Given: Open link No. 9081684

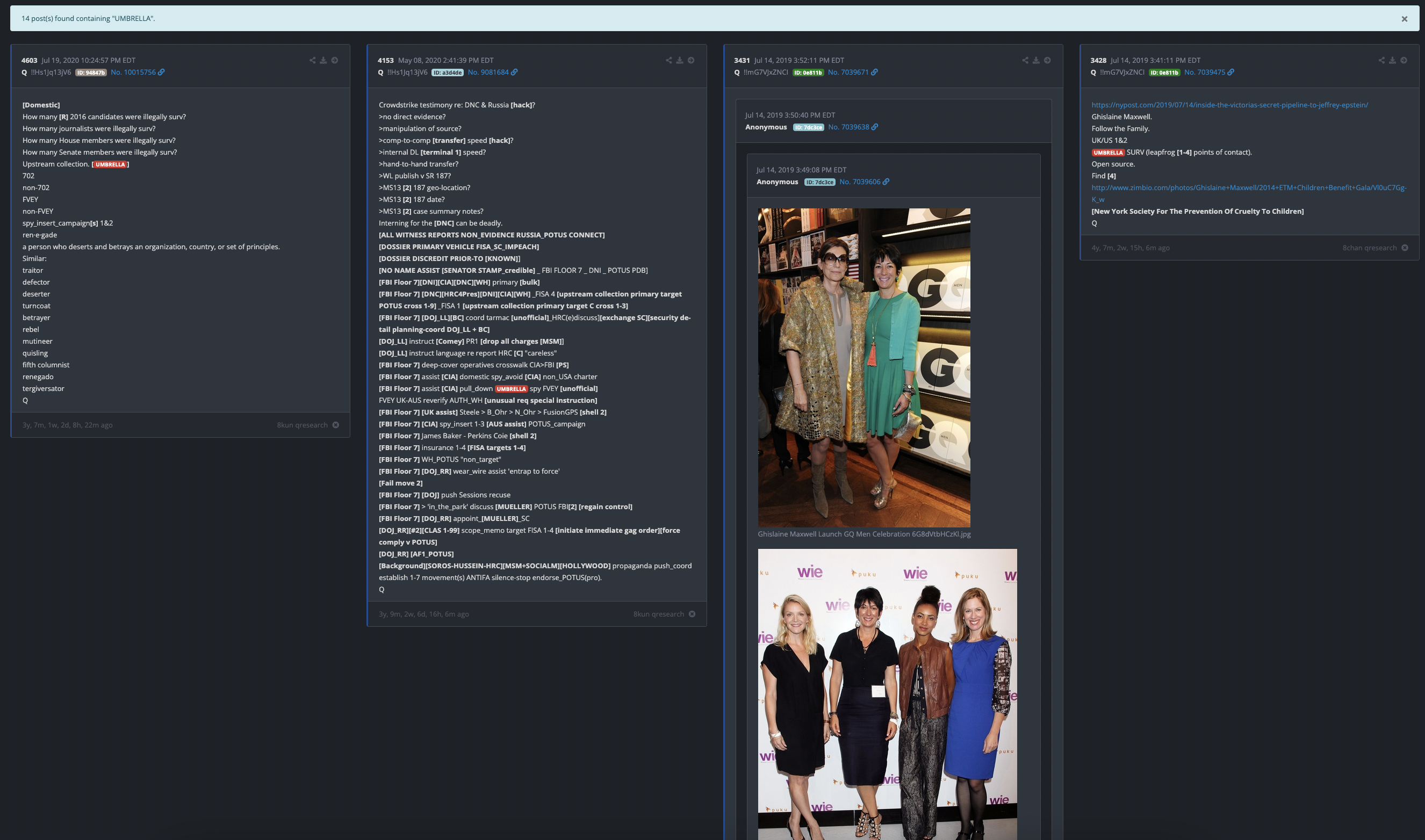Looking at the screenshot, I should [x=493, y=72].
